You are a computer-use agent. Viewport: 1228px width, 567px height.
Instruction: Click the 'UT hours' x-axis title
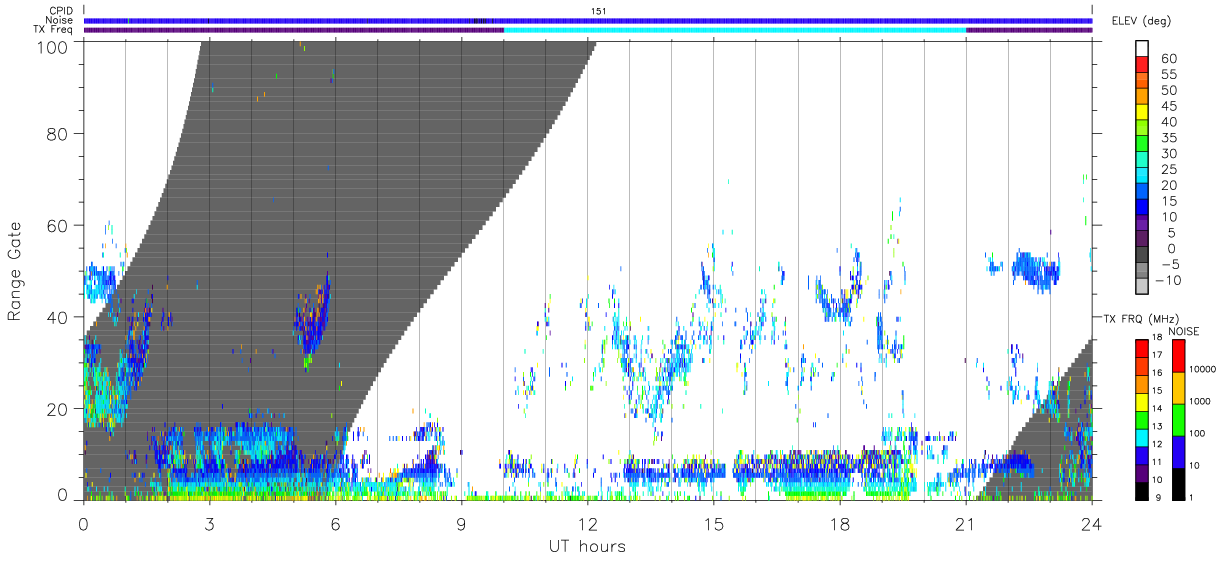point(587,547)
